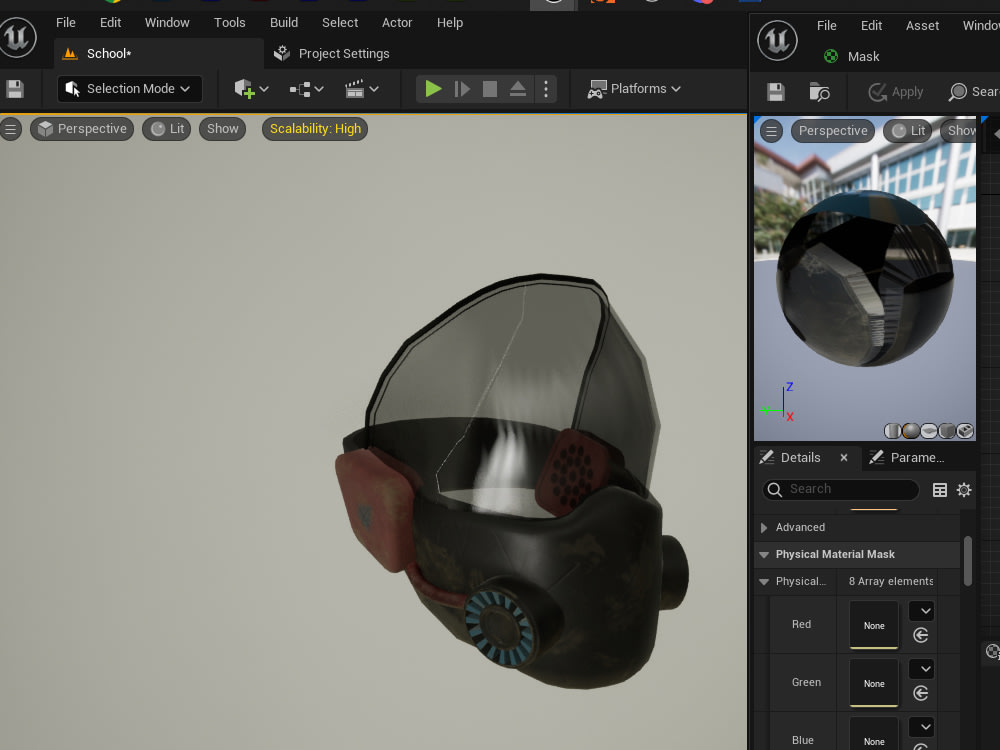Open the Build menu

point(284,22)
